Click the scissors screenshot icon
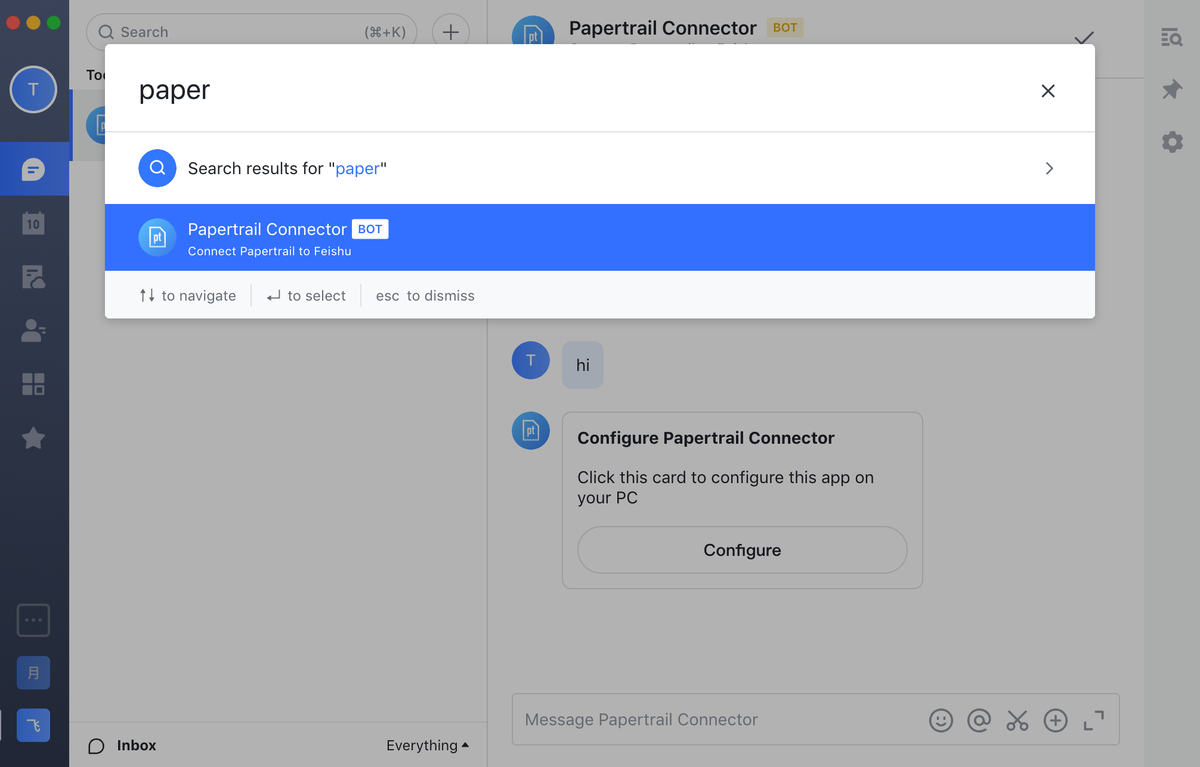The image size is (1200, 767). tap(1017, 720)
